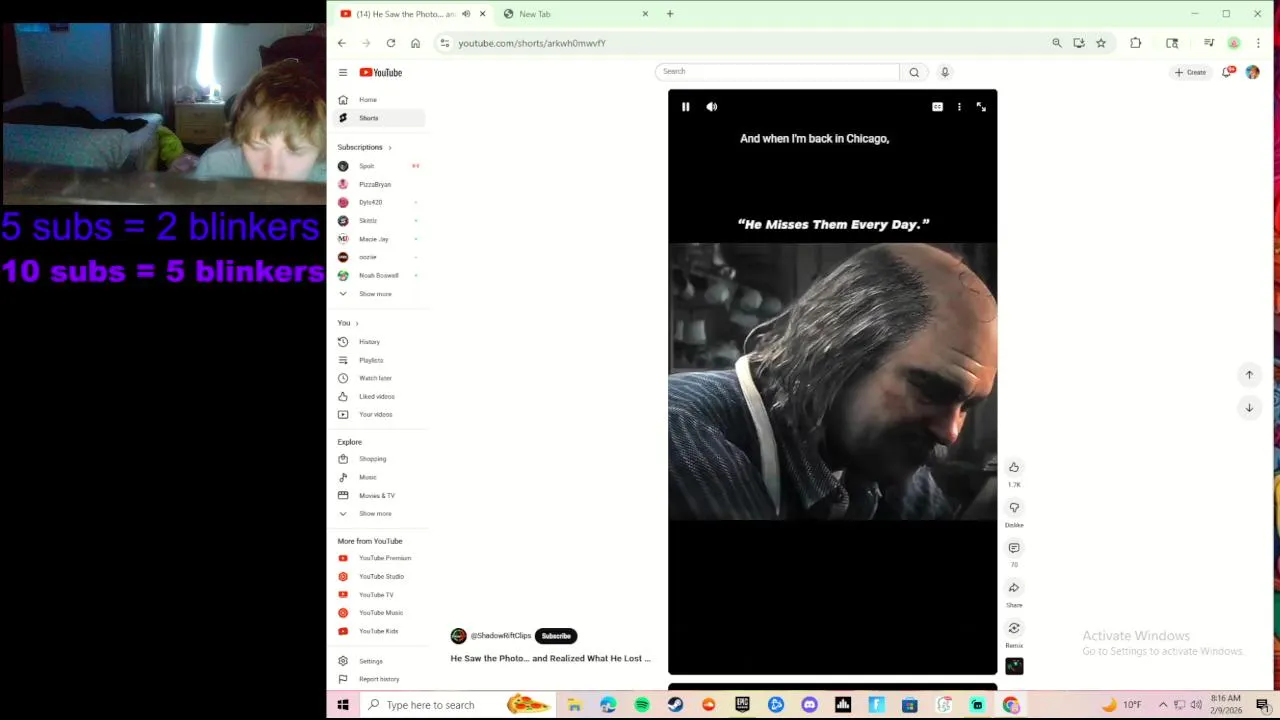The width and height of the screenshot is (1280, 720).
Task: Toggle captions on the Short
Action: 937,107
